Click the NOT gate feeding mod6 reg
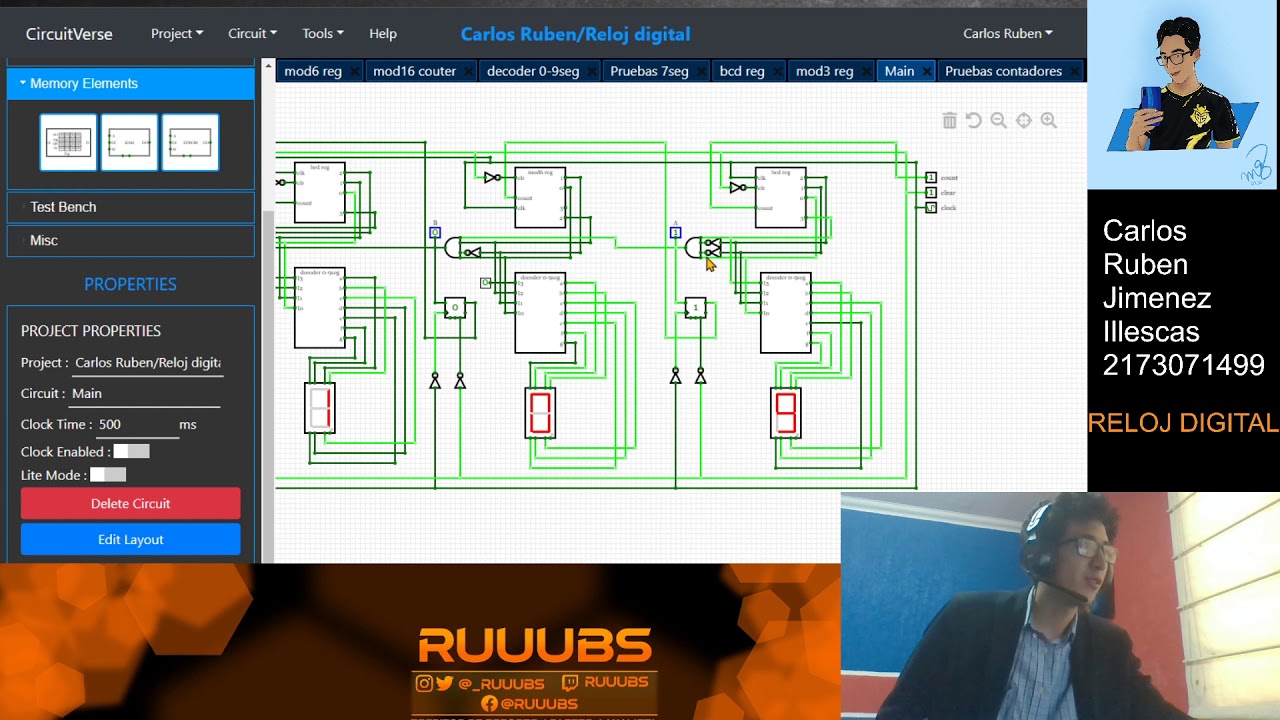Viewport: 1280px width, 720px height. coord(492,178)
